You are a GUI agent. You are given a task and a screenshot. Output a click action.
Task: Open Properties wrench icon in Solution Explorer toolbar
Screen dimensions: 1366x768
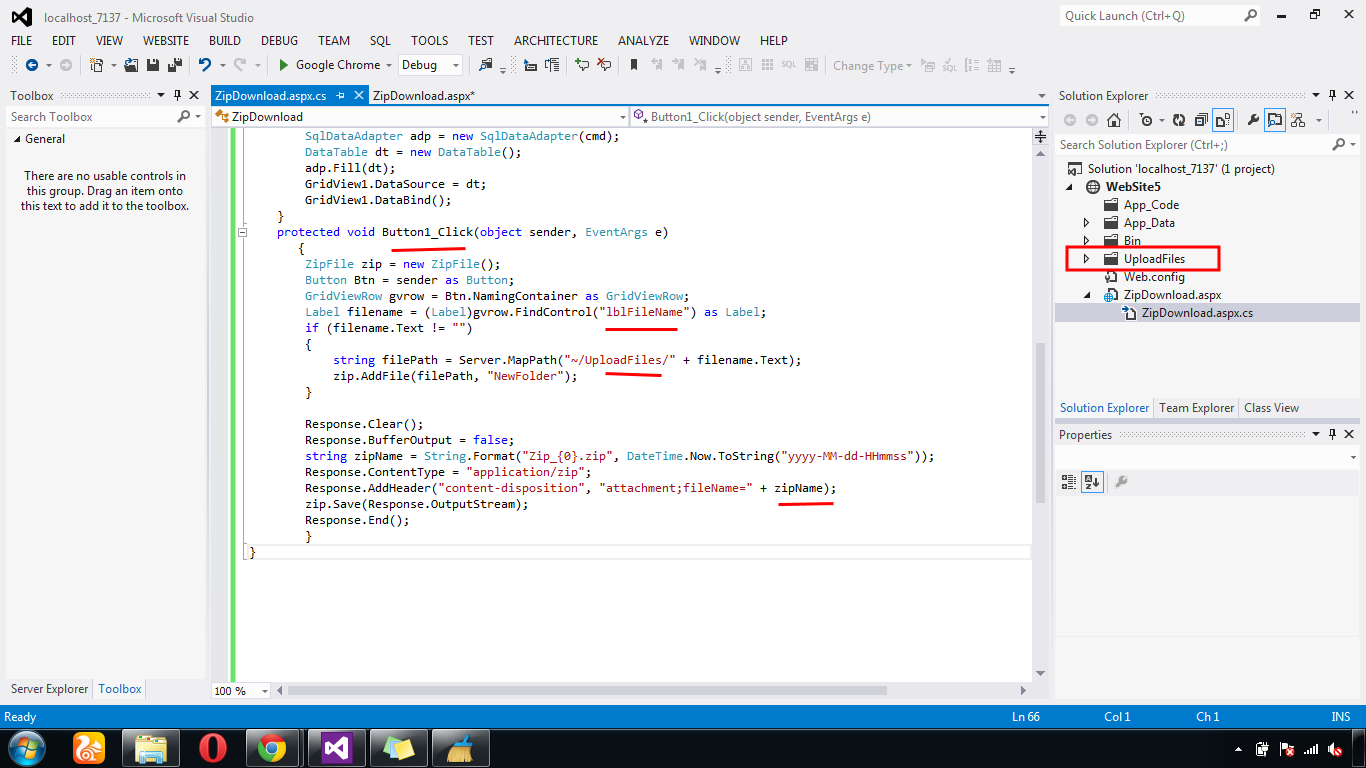click(1253, 120)
